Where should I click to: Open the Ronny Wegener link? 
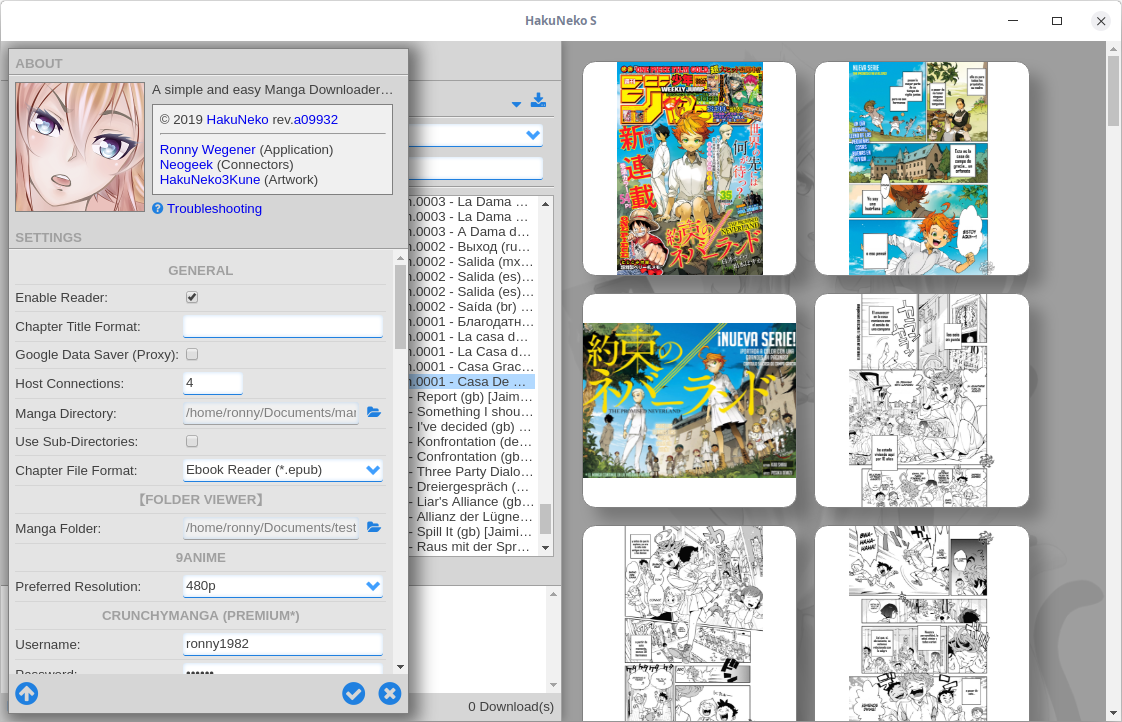pyautogui.click(x=208, y=150)
